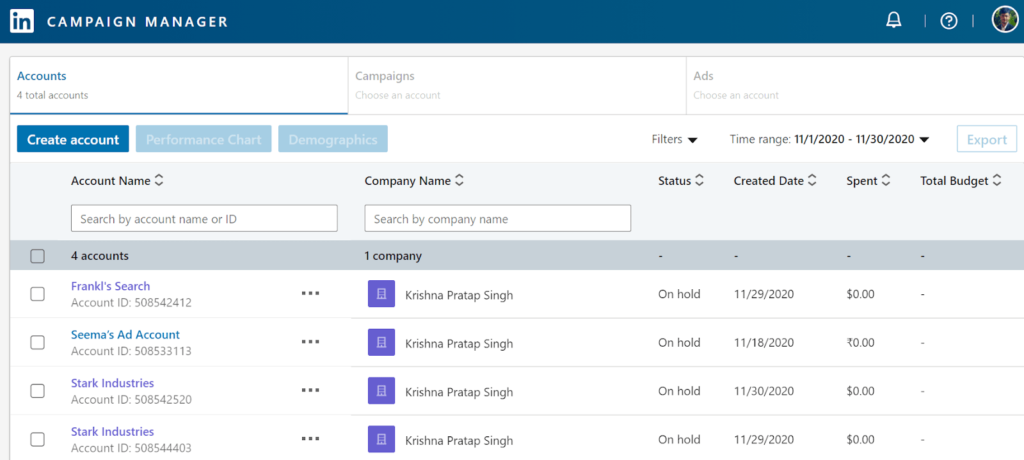Click On hold status for Seema's Ad Account

tap(679, 342)
